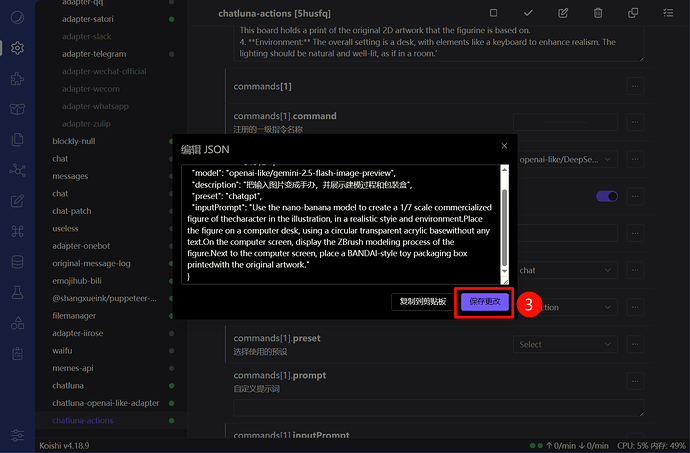Click the 保存更改 save changes button
This screenshot has height=453, width=690.
click(485, 301)
